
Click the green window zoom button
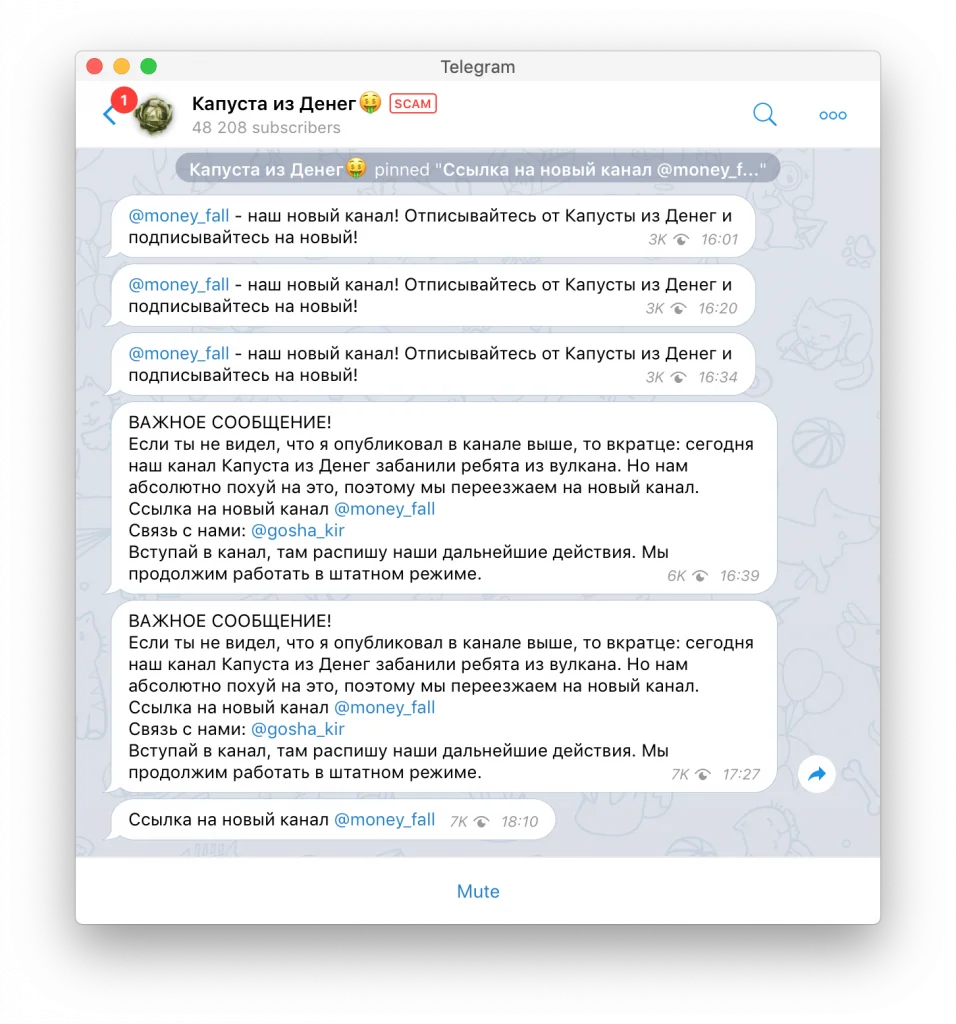tap(149, 66)
